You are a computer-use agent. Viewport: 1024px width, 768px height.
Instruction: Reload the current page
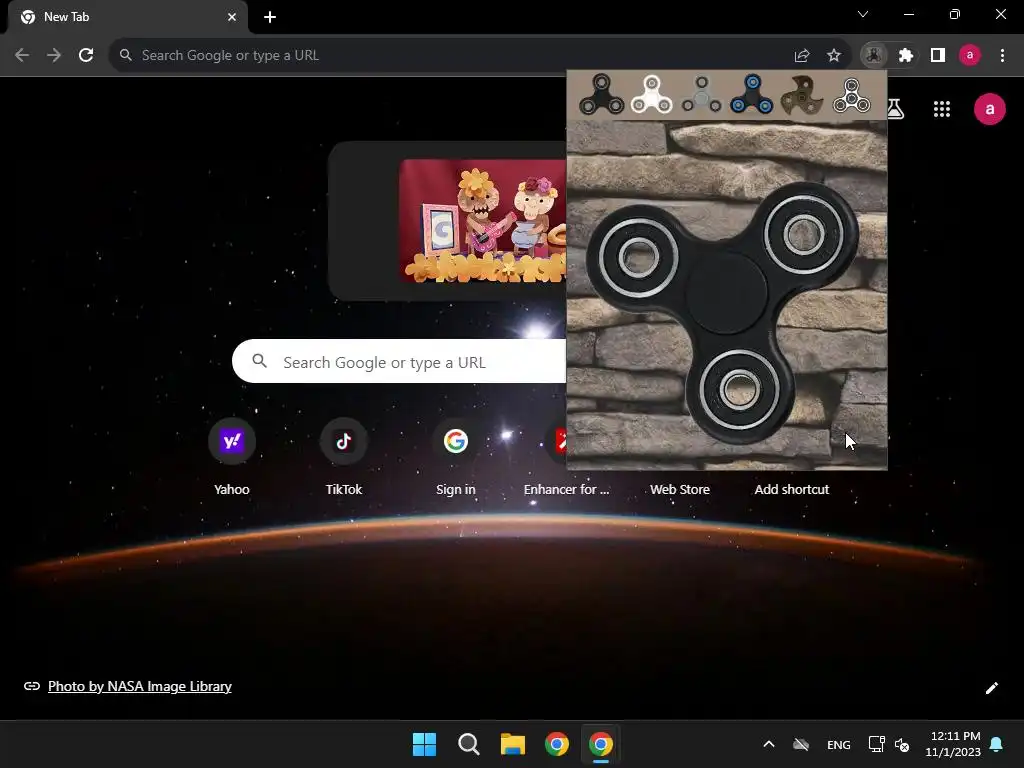(86, 56)
